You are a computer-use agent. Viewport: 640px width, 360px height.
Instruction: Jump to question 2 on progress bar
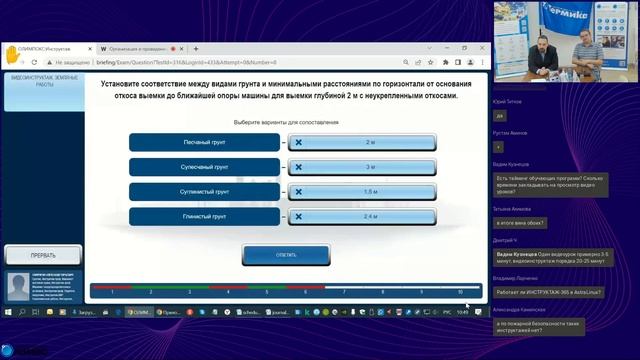pos(151,292)
